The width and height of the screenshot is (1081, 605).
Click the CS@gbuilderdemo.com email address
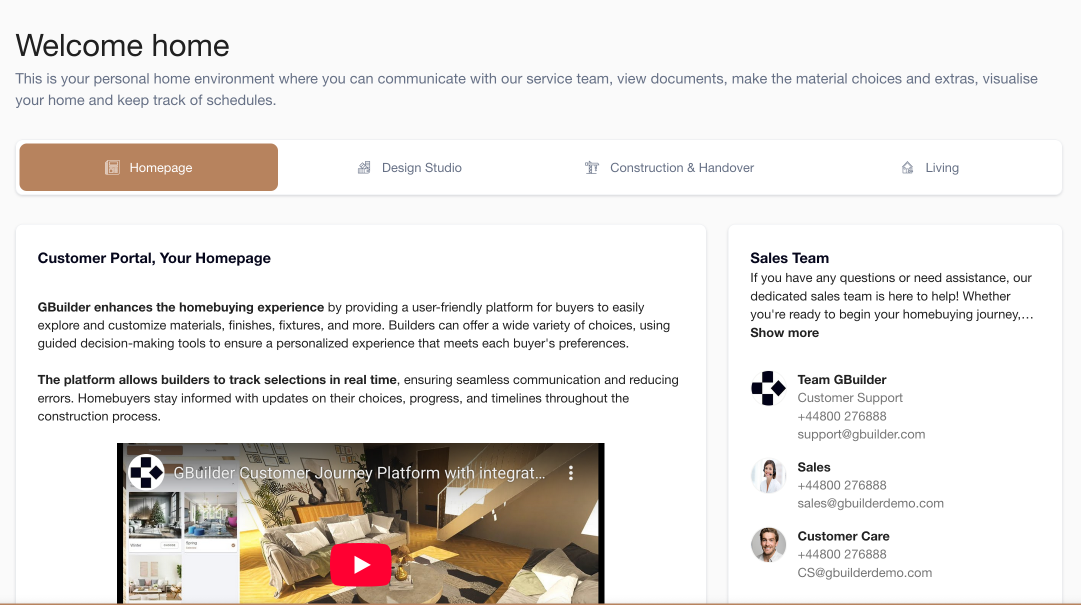point(865,573)
